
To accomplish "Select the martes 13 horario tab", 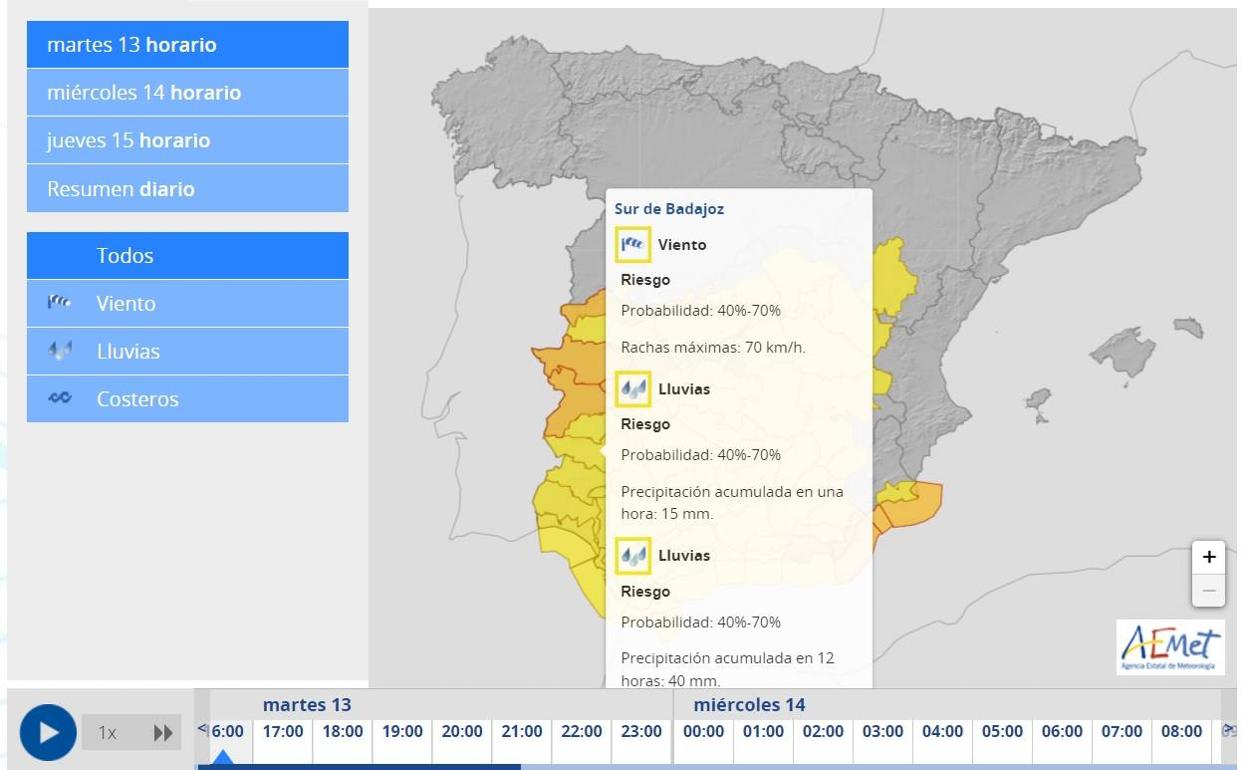I will click(x=188, y=45).
